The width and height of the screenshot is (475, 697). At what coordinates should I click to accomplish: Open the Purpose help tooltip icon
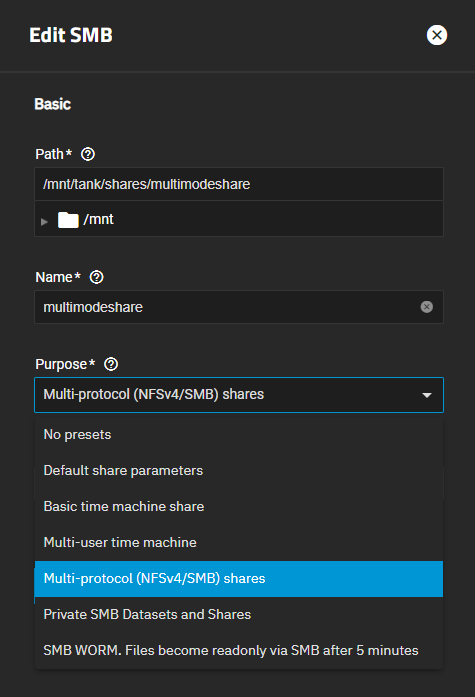click(111, 365)
